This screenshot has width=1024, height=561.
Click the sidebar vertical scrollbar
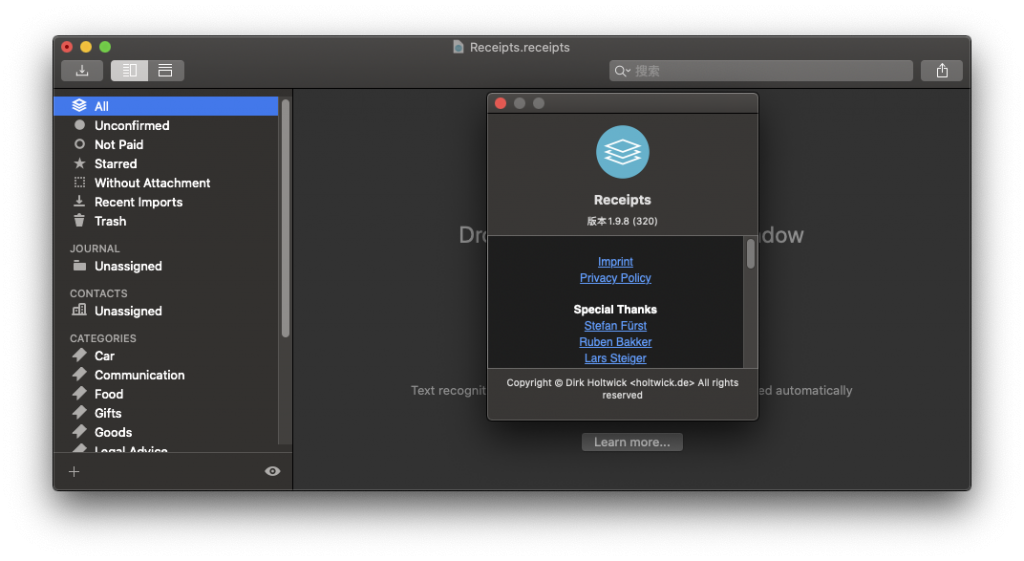click(285, 217)
